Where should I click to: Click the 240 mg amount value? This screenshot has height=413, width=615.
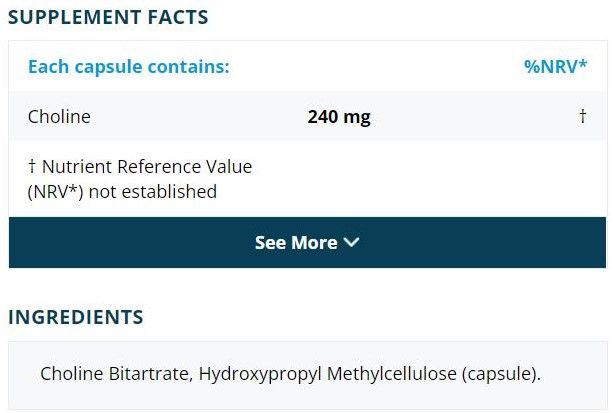[339, 117]
